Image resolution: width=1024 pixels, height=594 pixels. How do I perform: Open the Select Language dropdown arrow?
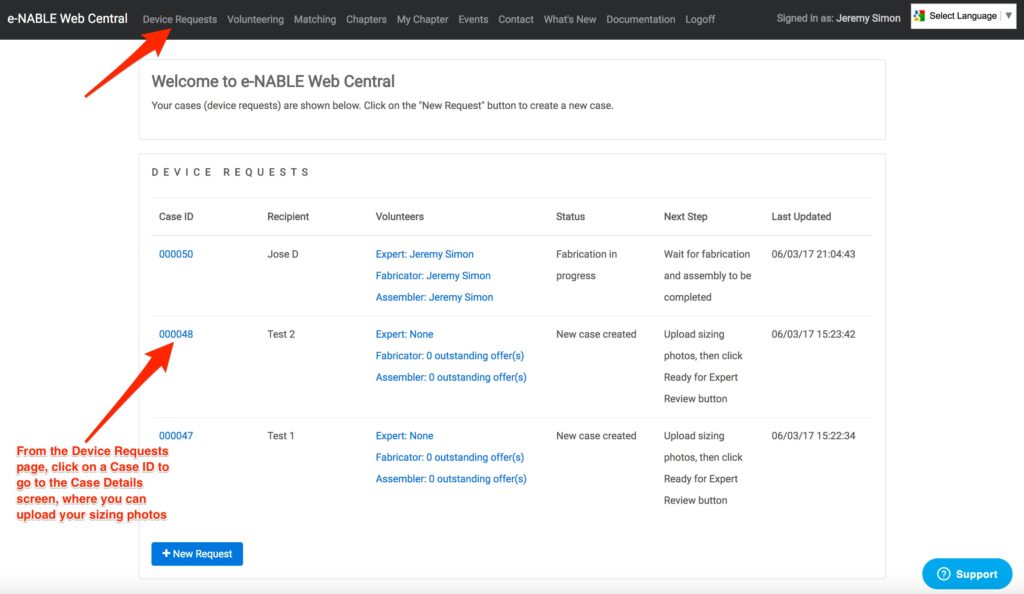pos(1008,16)
